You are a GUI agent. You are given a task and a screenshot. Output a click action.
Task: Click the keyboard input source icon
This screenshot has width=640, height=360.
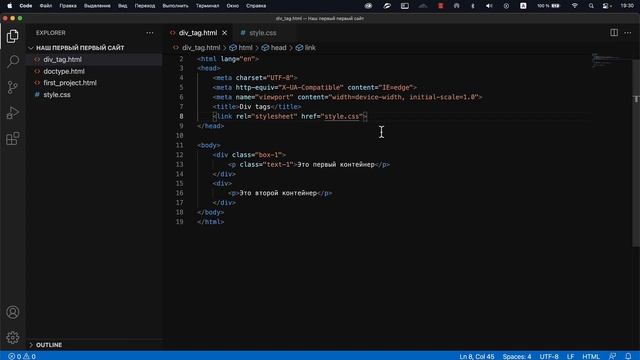523,6
